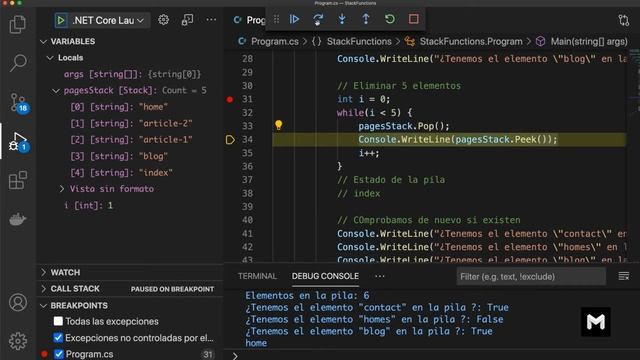
Task: Select the [1] "article-2" stack item
Action: [131, 123]
